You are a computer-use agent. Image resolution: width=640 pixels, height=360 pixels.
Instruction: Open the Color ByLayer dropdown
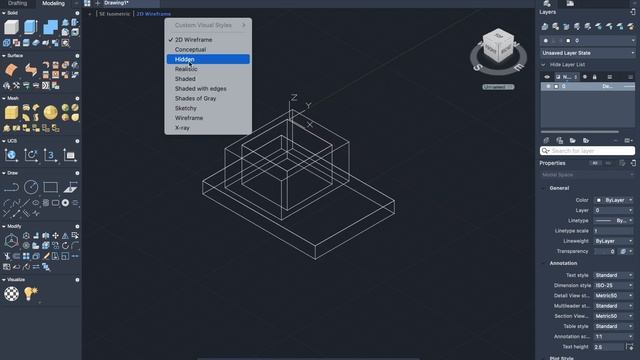[614, 200]
